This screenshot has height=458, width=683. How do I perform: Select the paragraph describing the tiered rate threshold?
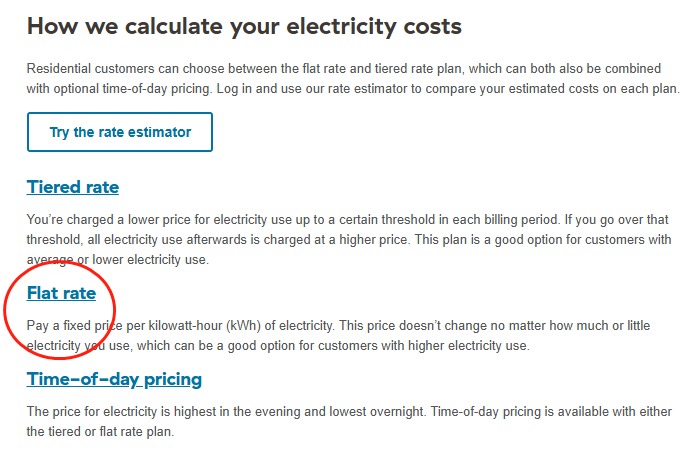click(348, 239)
